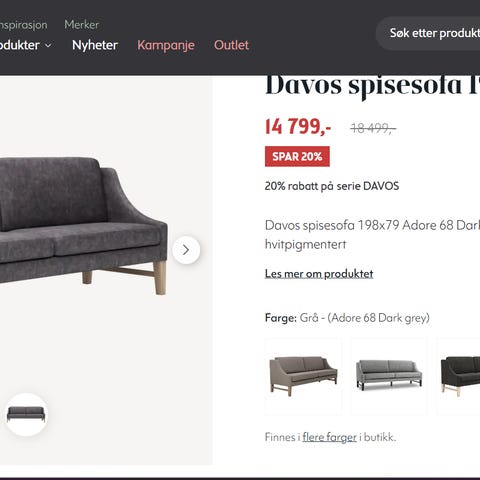Select the beige sofa color variant
The image size is (480, 480).
[303, 377]
